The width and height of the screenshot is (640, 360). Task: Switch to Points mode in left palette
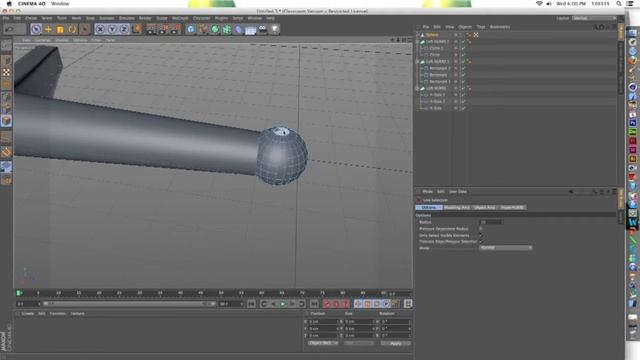[x=6, y=97]
